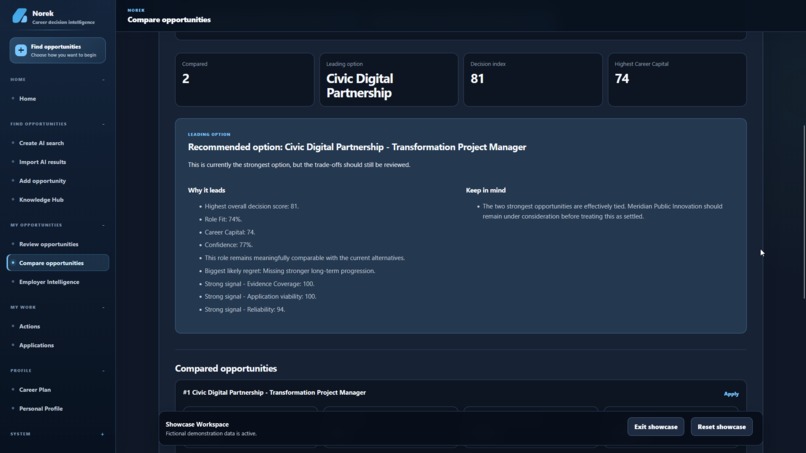Screen dimensions: 806x453
Task: Click Apply for Civic Digital Partnership
Action: tap(731, 394)
